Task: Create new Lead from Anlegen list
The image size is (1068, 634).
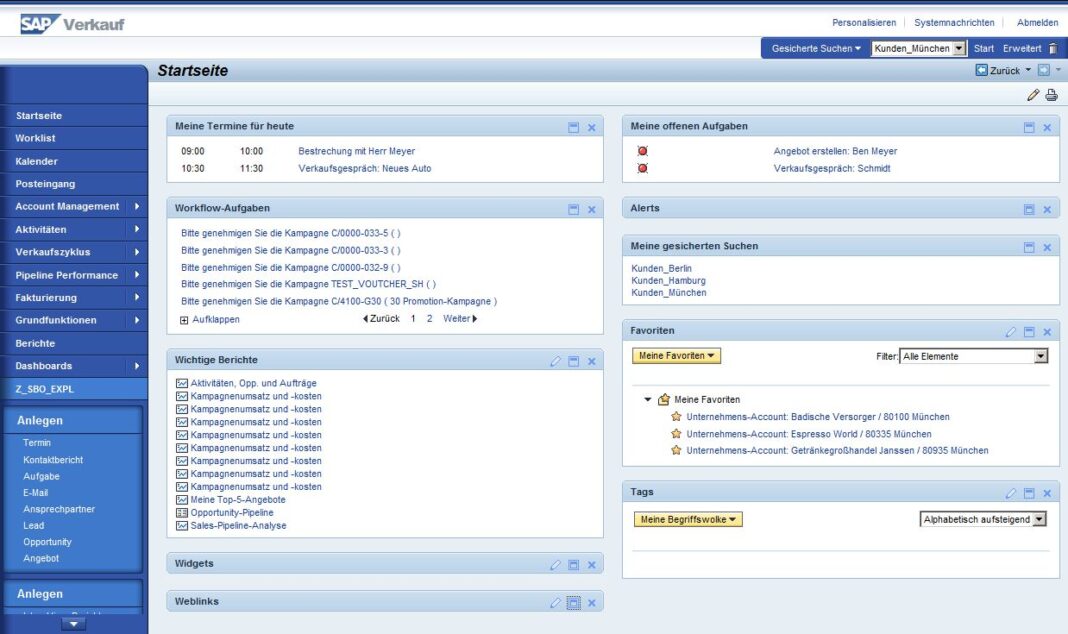Action: click(x=33, y=526)
